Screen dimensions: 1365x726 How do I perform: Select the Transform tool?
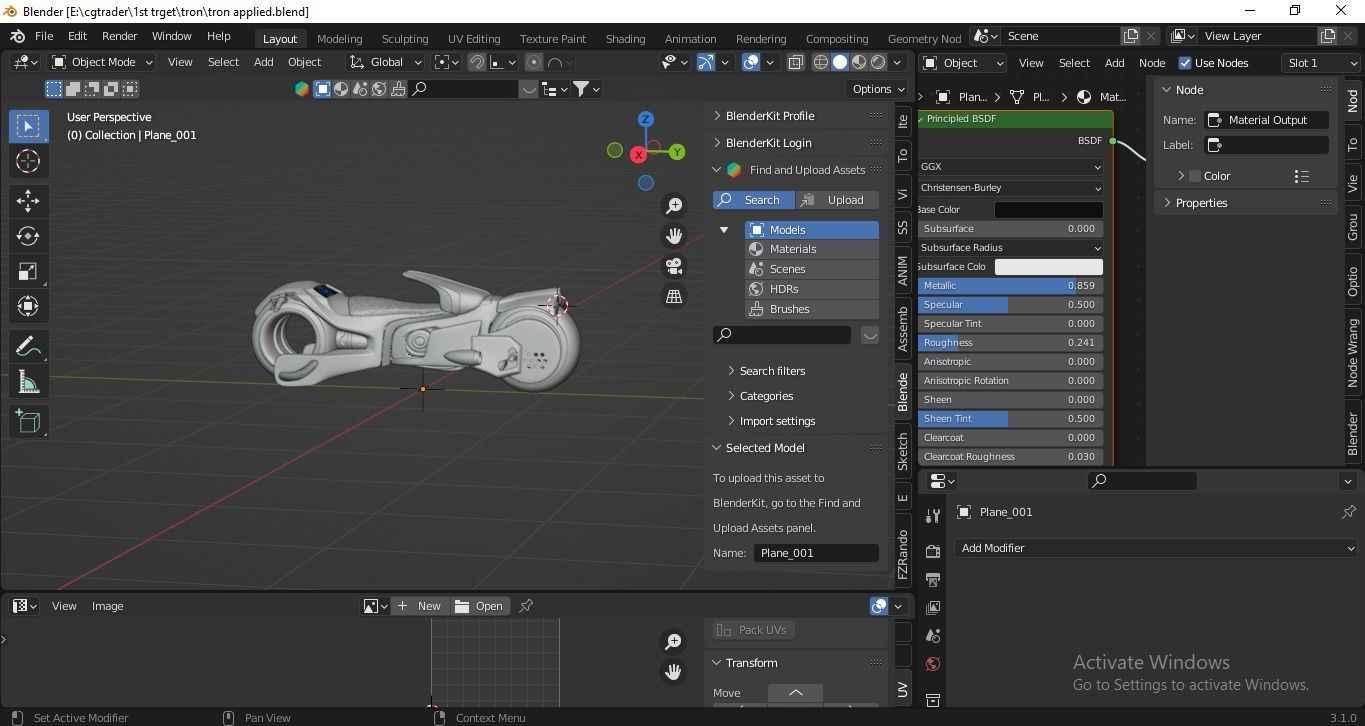click(28, 306)
